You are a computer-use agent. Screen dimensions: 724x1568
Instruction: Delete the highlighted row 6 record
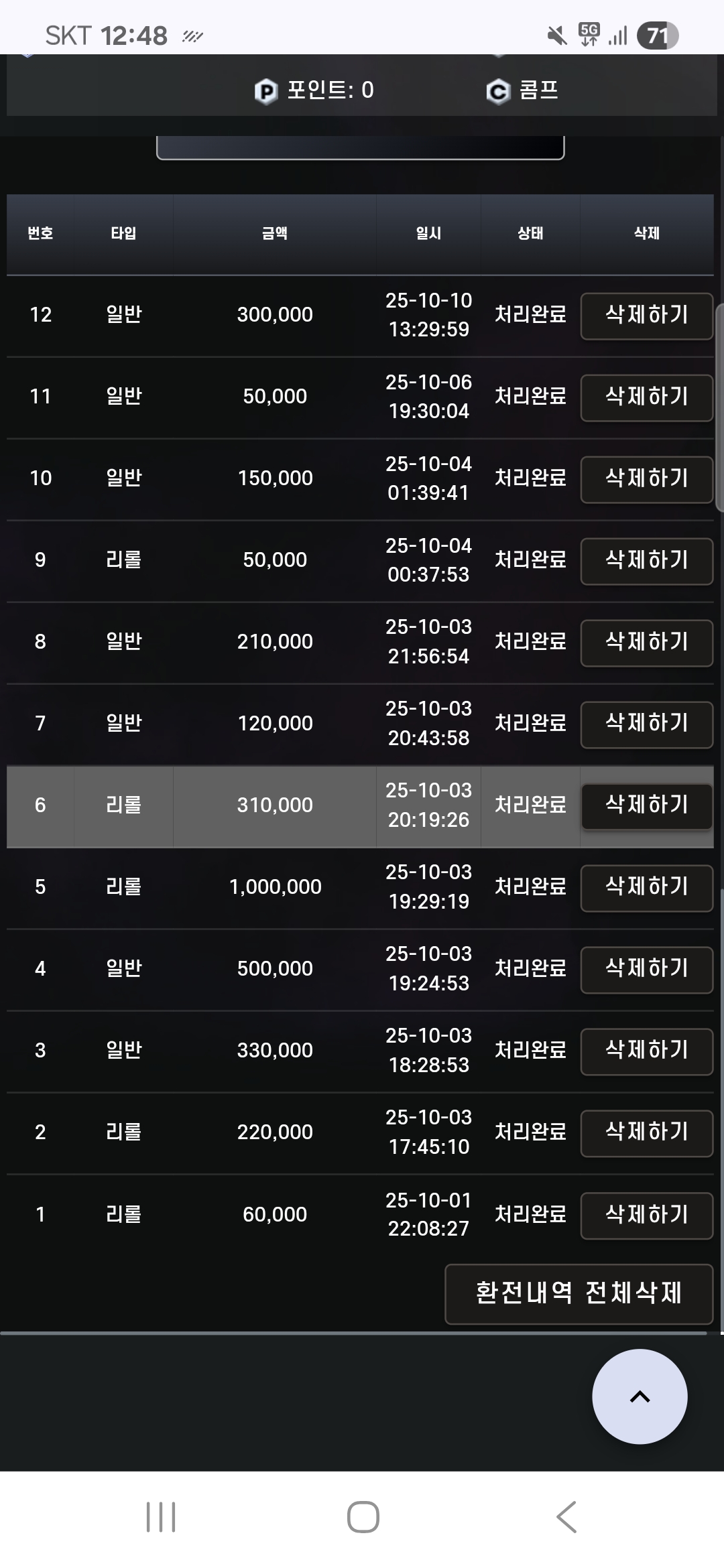click(x=646, y=806)
